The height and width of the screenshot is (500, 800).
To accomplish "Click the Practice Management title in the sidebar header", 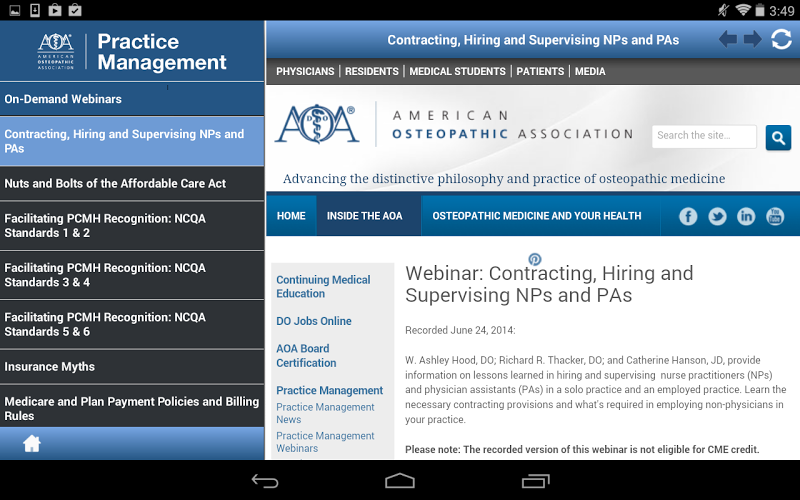I will click(162, 52).
